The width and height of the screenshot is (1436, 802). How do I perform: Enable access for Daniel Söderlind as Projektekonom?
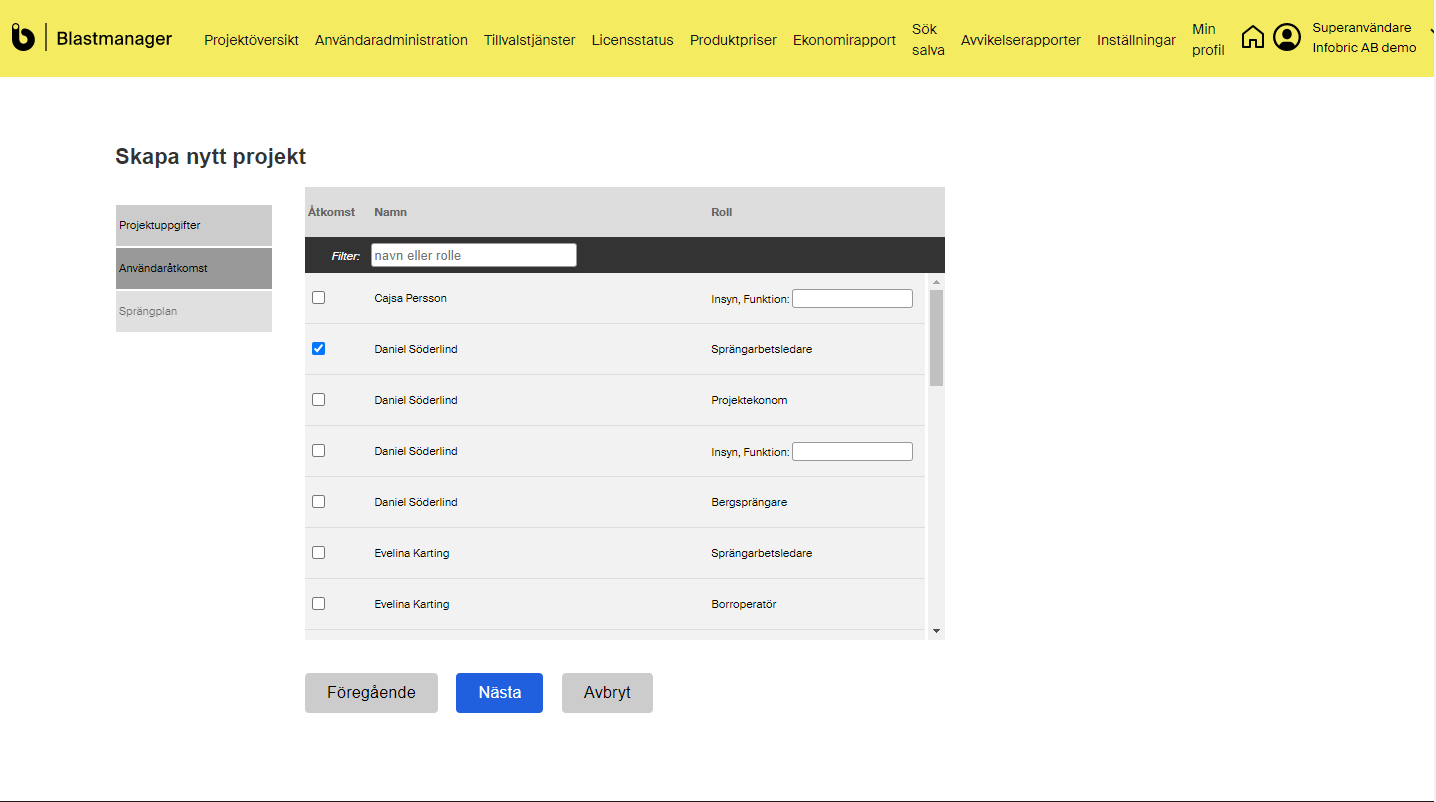tap(319, 400)
